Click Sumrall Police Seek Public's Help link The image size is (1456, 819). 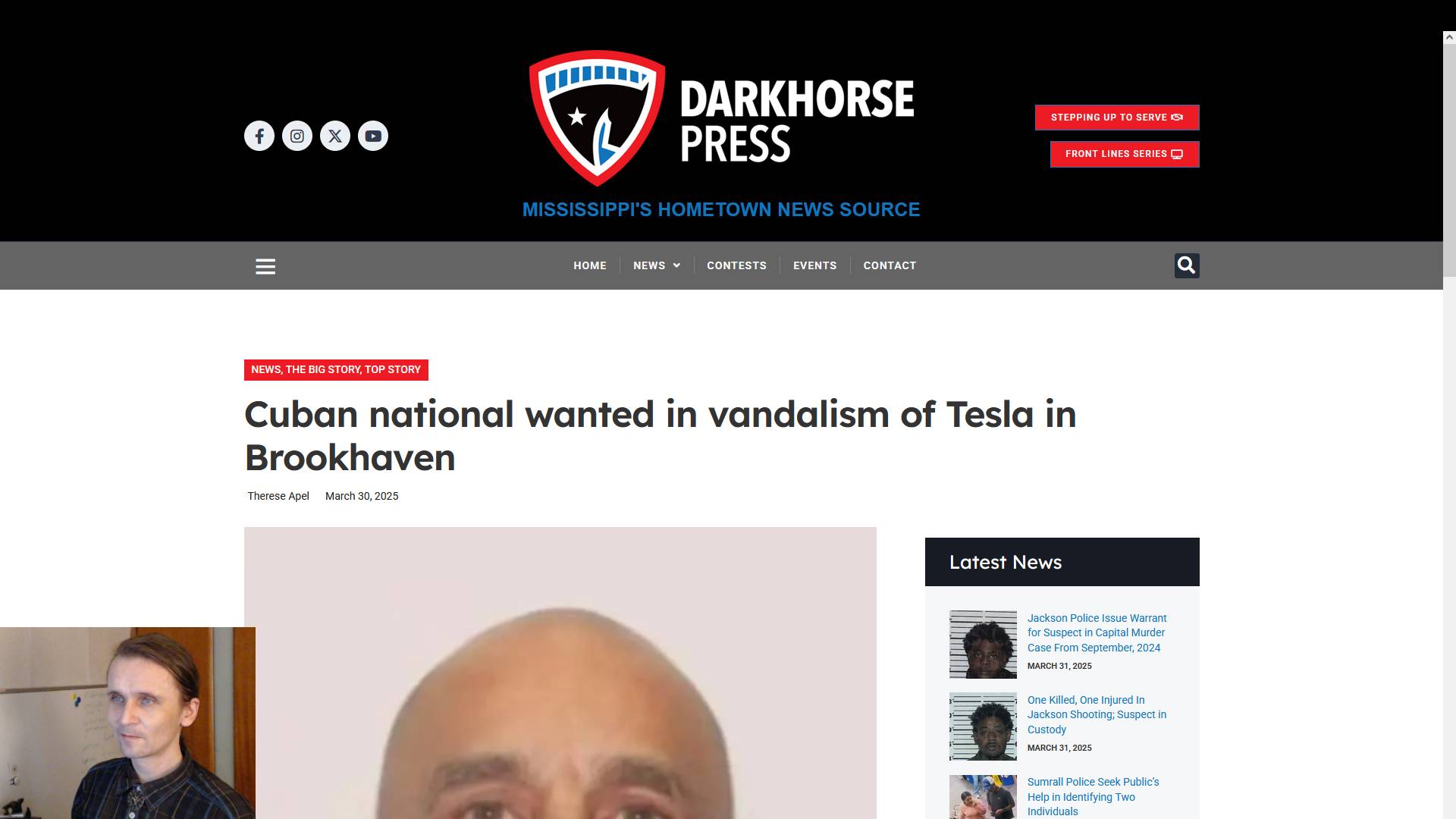pos(1093,796)
